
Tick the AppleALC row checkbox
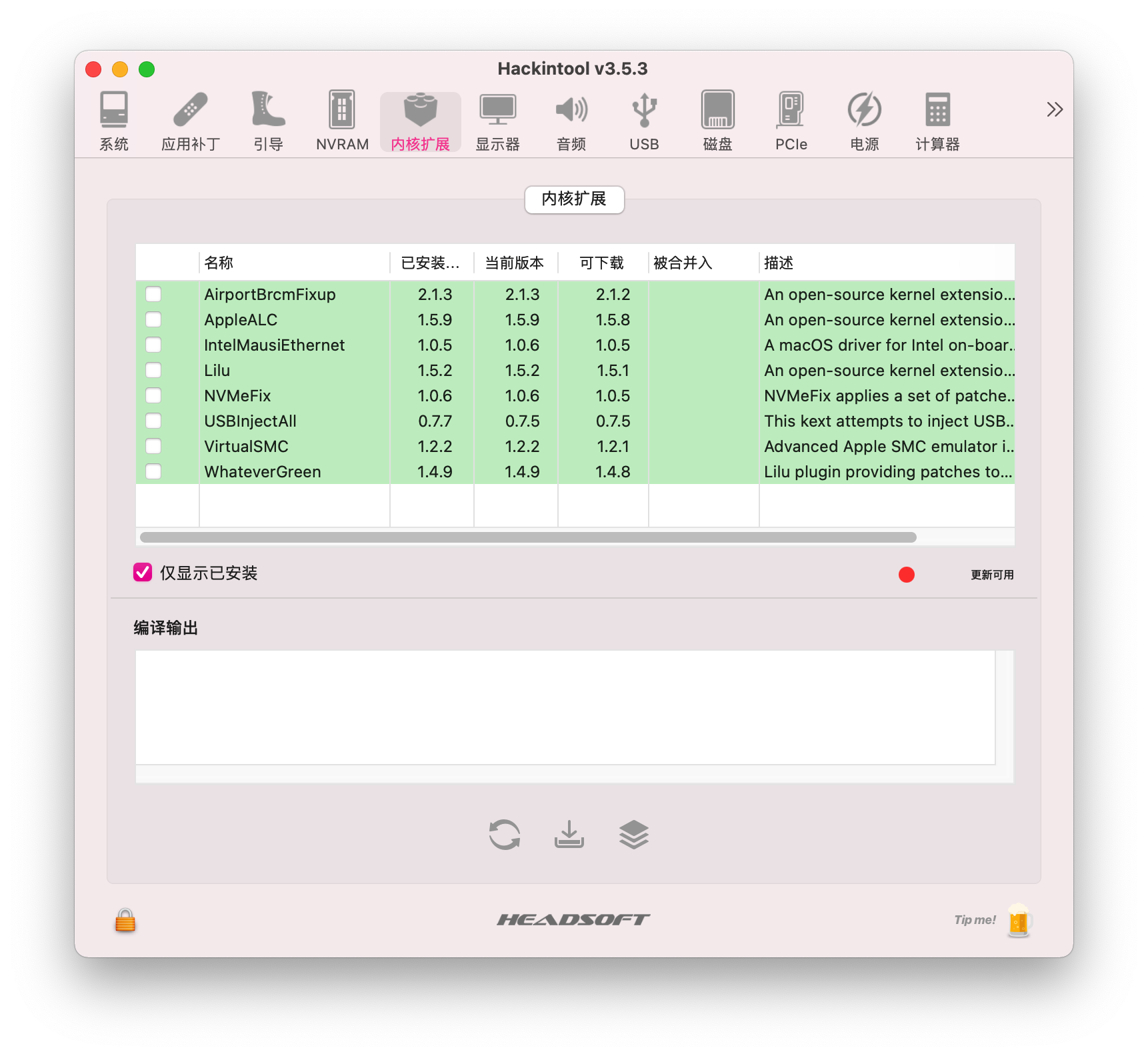click(x=153, y=320)
